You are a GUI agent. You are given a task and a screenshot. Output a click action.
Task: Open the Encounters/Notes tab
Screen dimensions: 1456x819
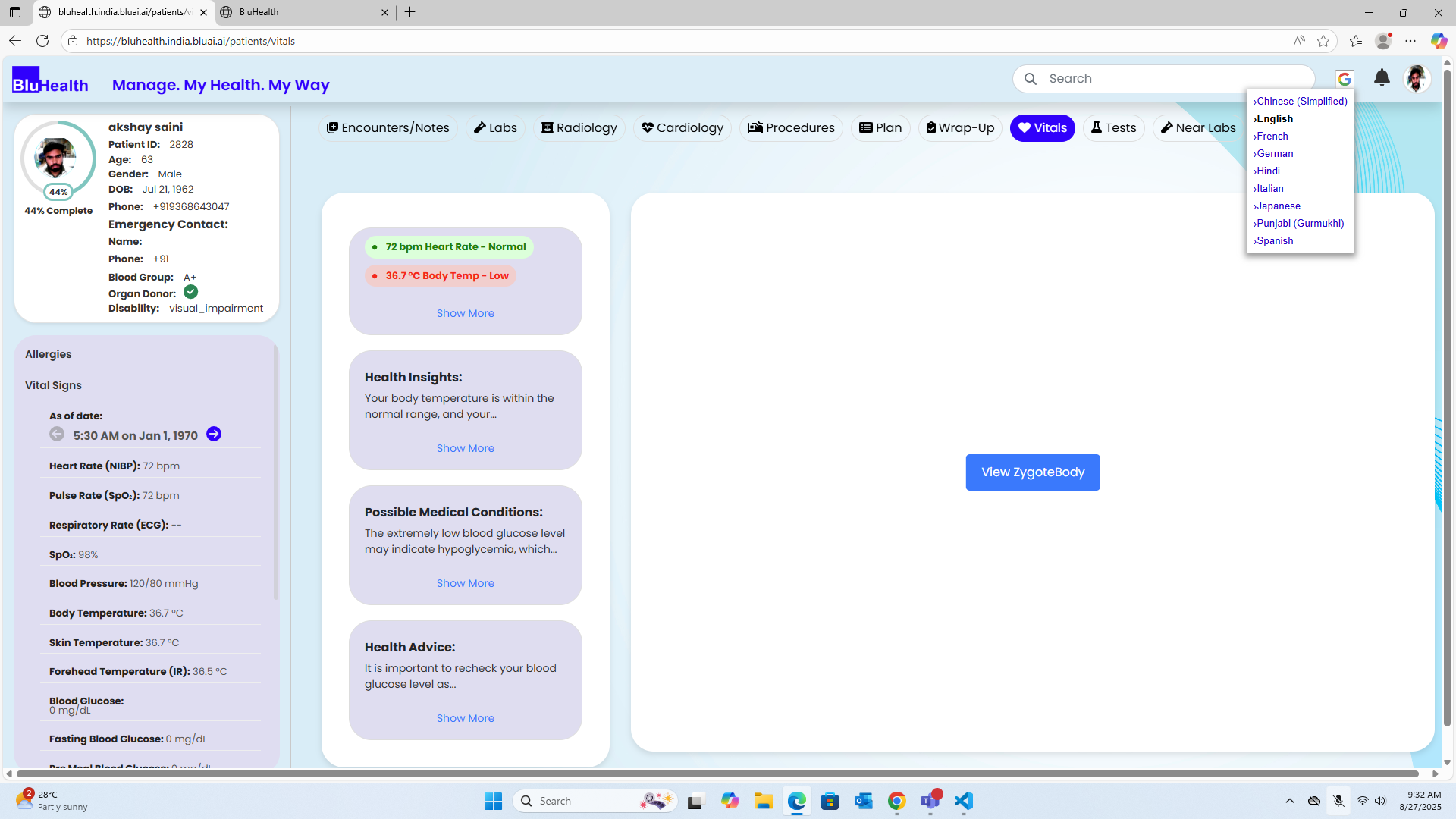pos(388,127)
